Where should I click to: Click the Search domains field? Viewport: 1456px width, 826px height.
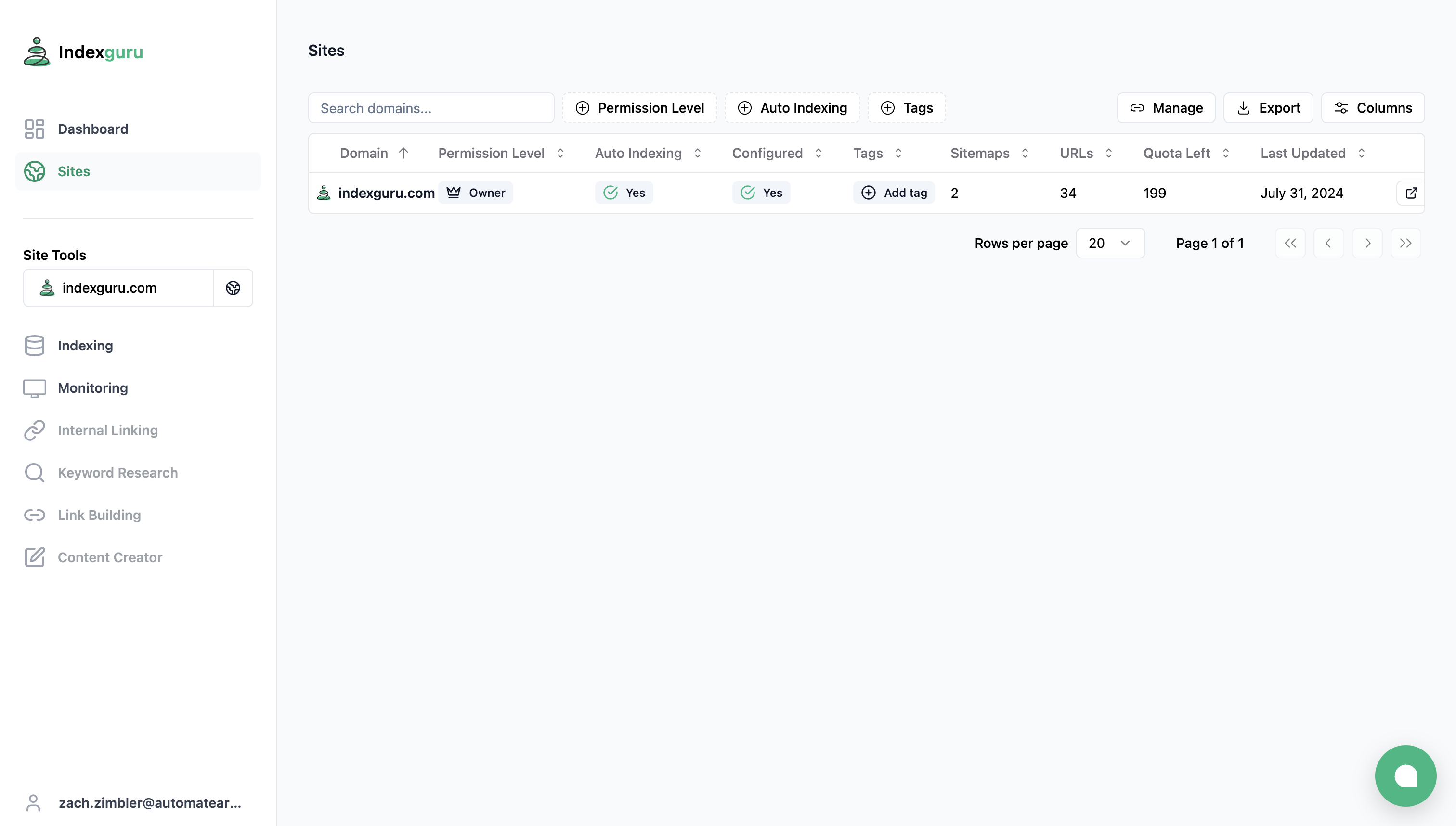tap(431, 108)
